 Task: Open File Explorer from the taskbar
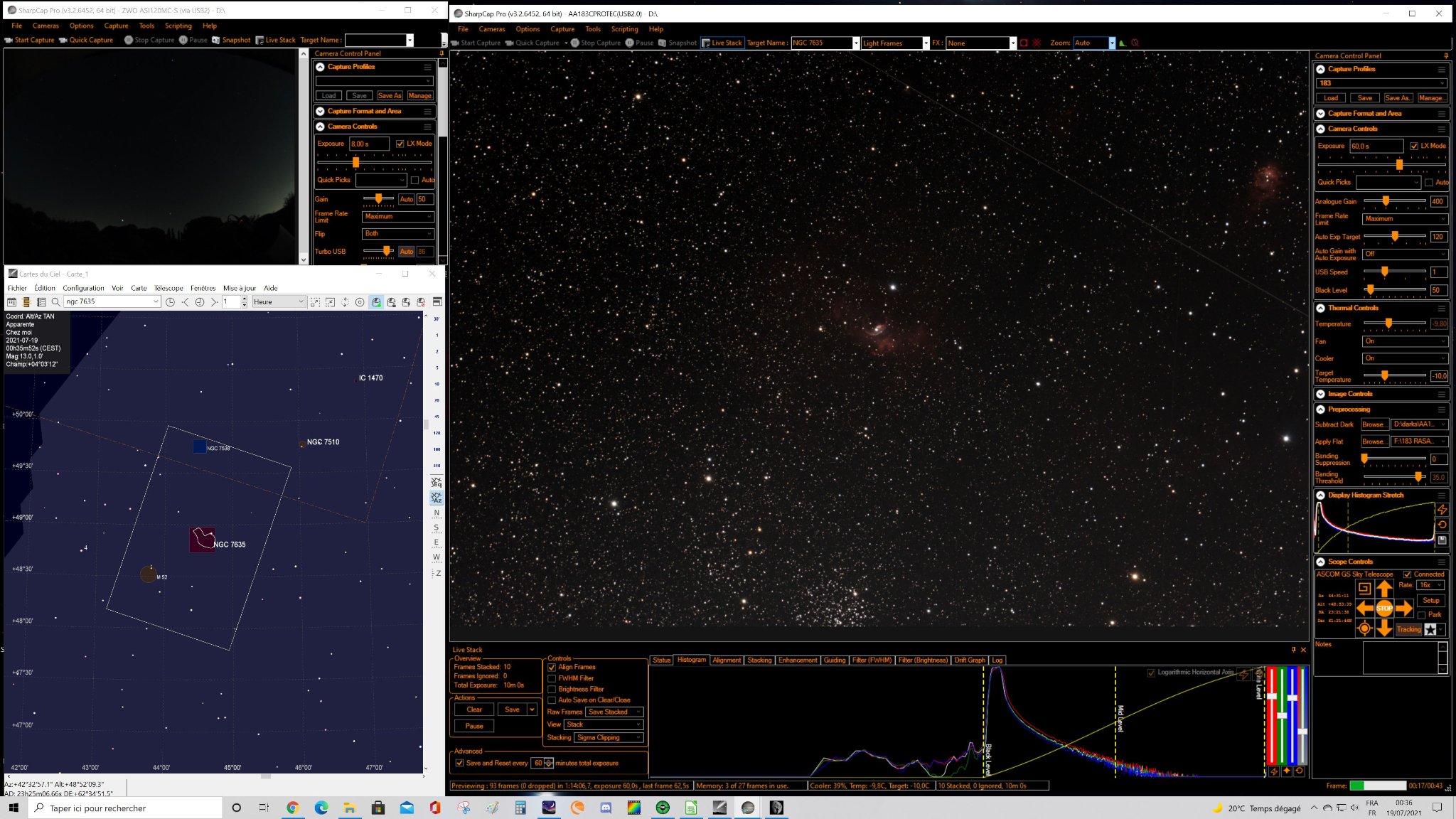tap(350, 808)
